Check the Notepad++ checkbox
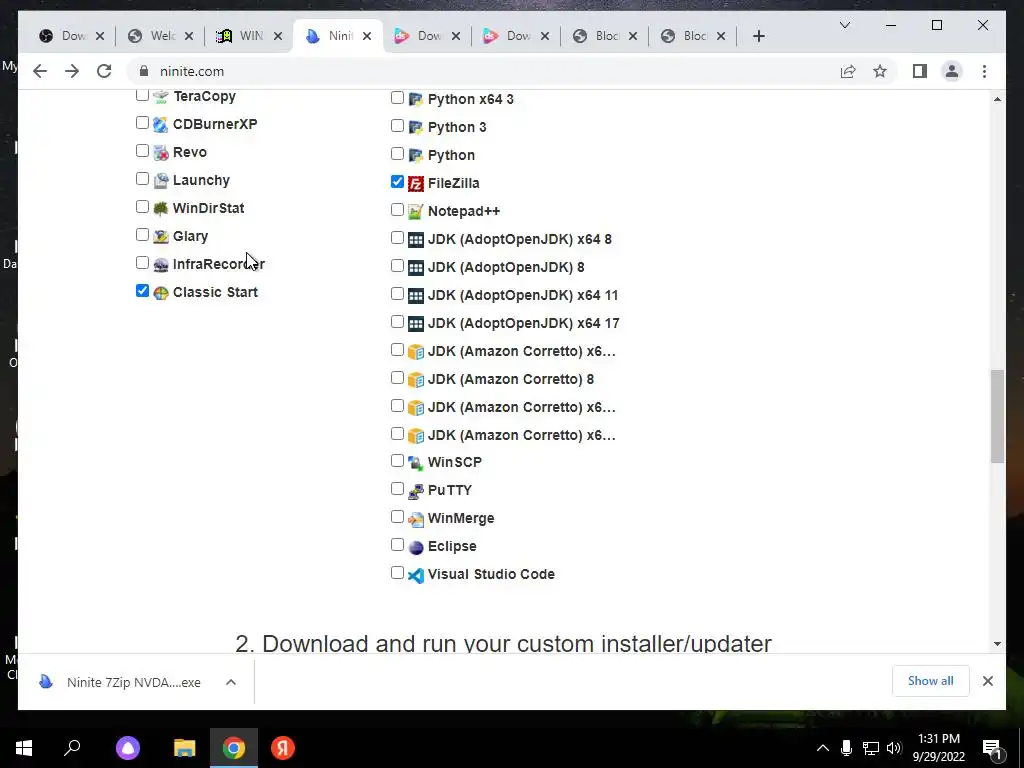 click(x=397, y=210)
